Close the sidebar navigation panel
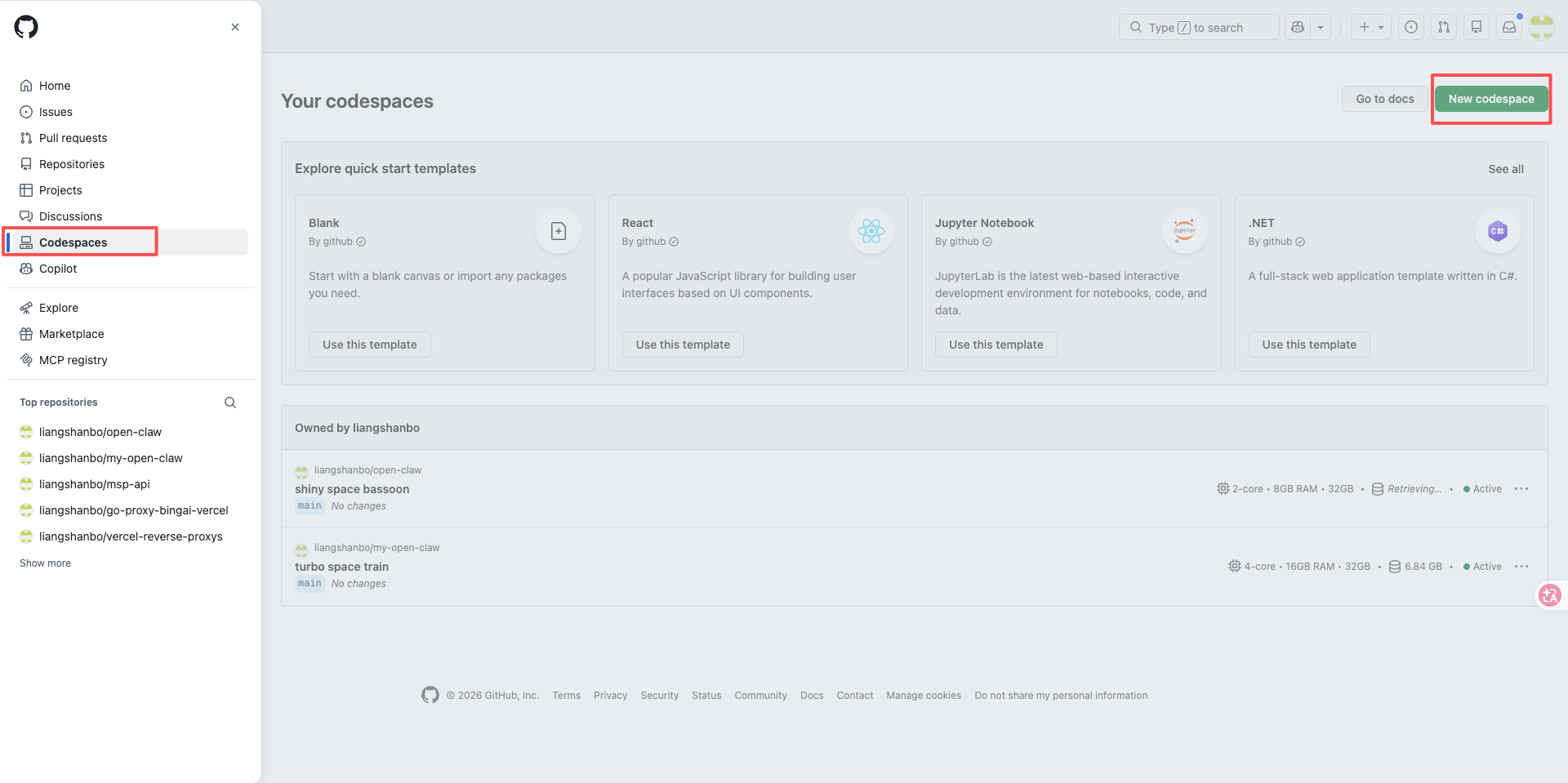The image size is (1568, 783). (235, 27)
